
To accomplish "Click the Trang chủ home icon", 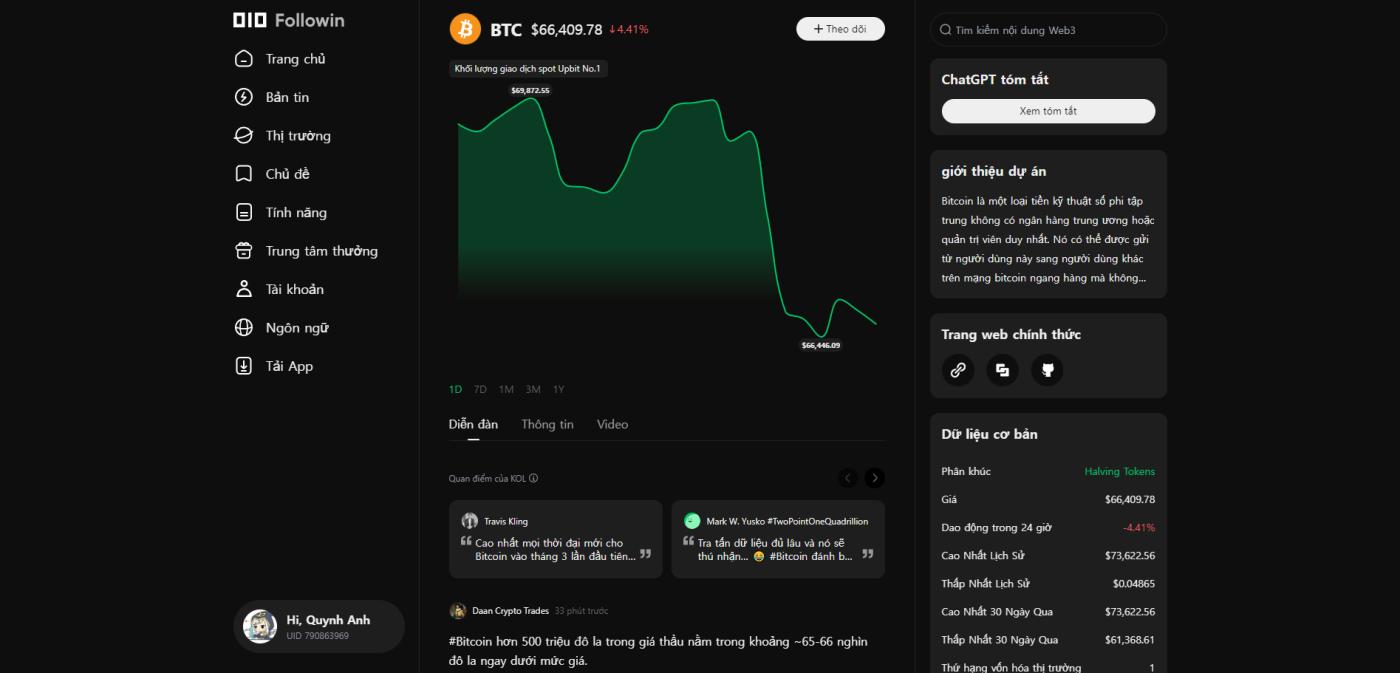I will click(244, 59).
